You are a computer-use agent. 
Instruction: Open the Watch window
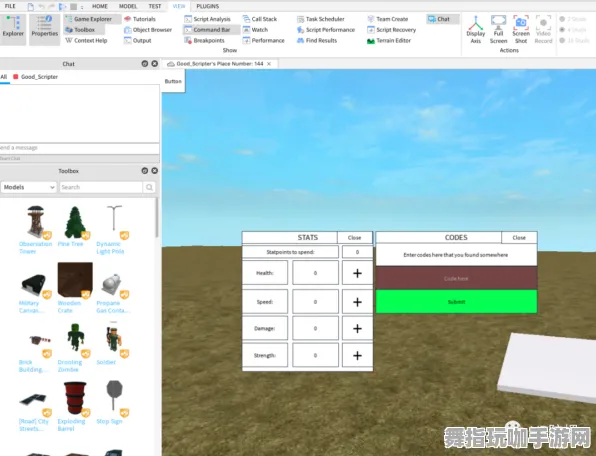click(256, 30)
